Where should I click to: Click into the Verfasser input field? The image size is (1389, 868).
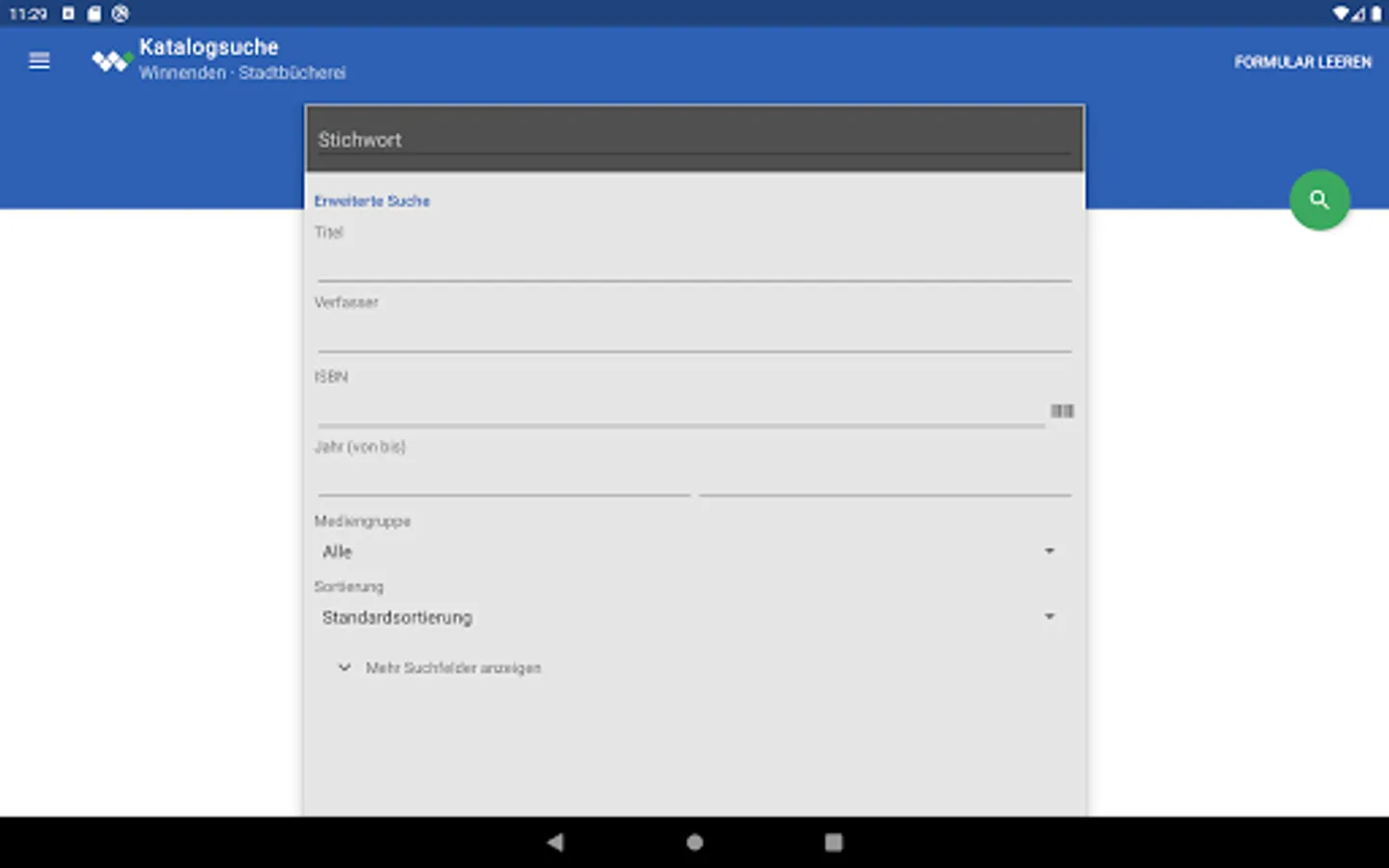click(x=694, y=335)
